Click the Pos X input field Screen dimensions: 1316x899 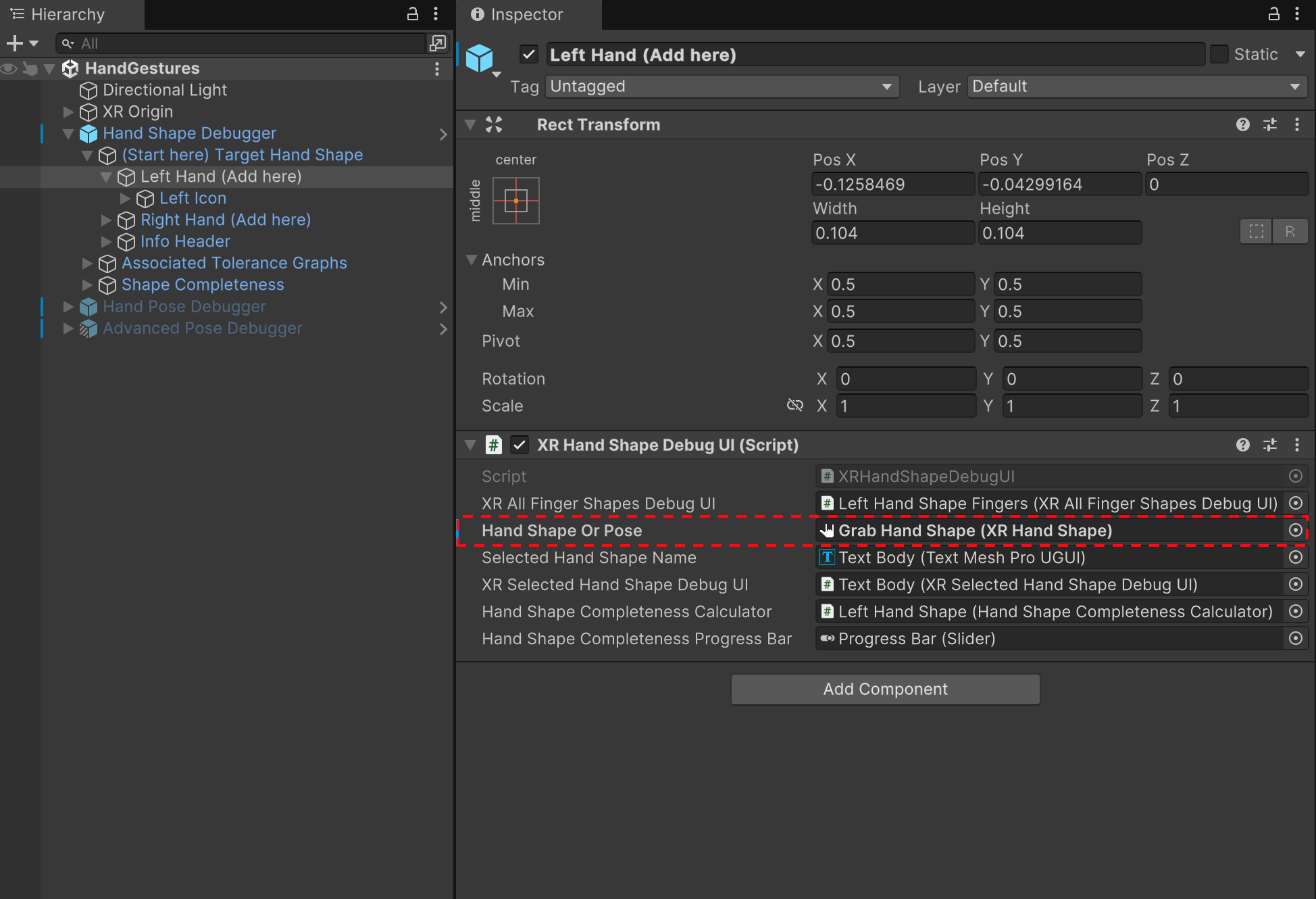[x=892, y=185]
